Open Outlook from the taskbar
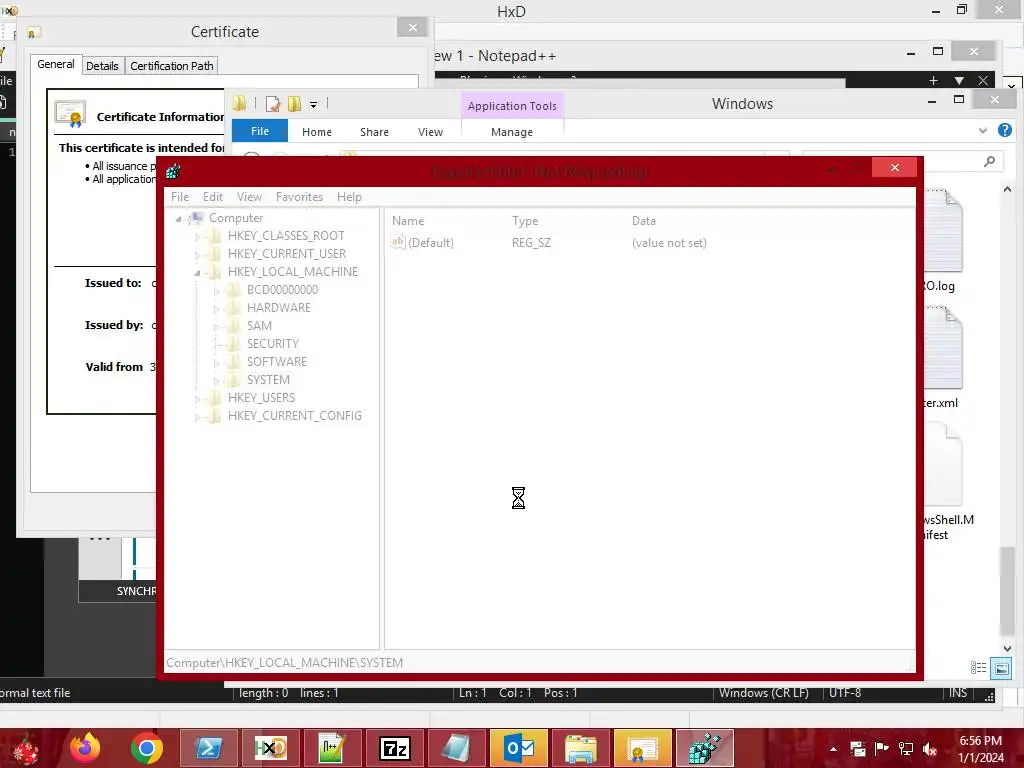This screenshot has width=1024, height=768. click(x=519, y=748)
